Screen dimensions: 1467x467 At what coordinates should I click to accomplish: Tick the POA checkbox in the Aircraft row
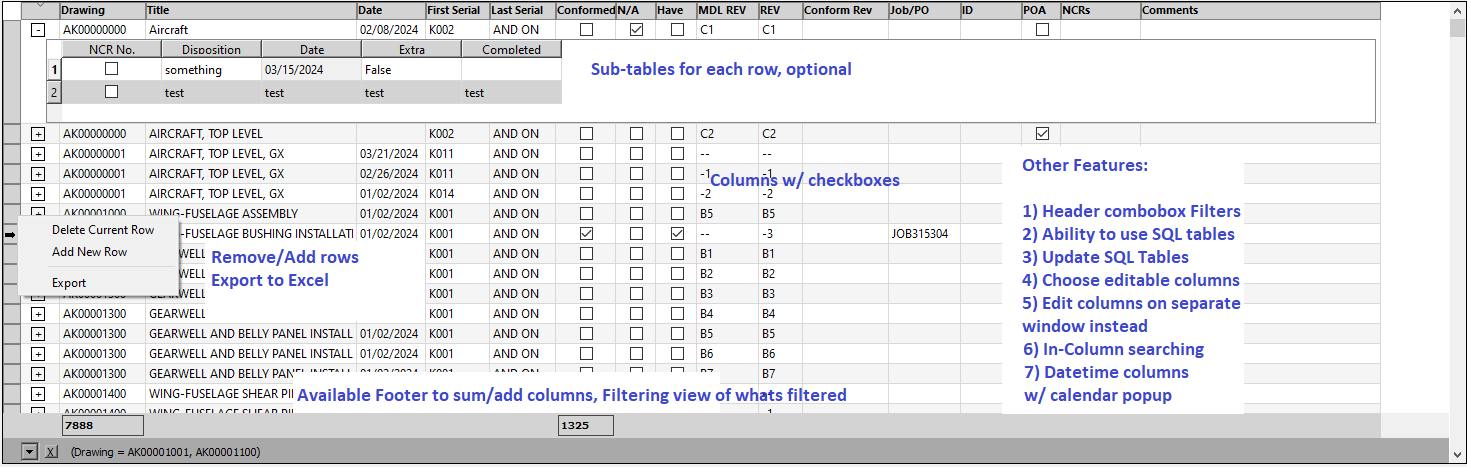[1042, 30]
